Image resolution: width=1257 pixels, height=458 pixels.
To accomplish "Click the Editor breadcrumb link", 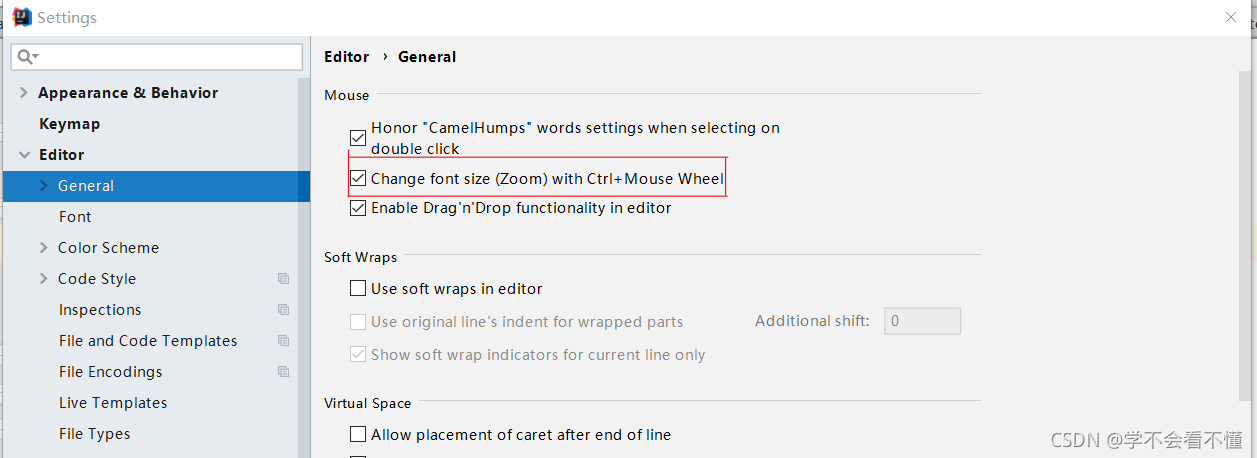I will [x=347, y=57].
